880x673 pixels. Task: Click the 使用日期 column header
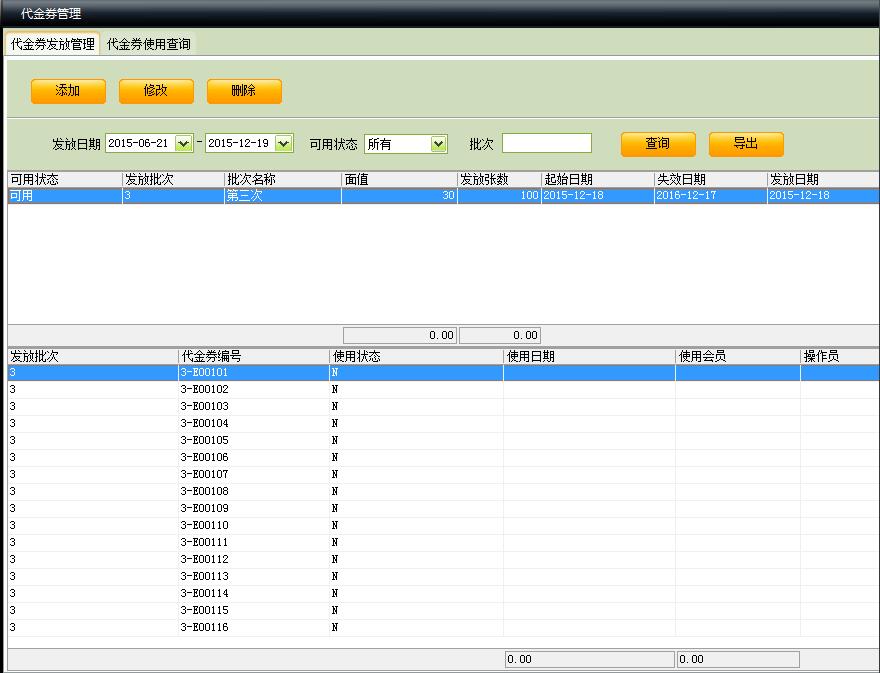point(589,356)
